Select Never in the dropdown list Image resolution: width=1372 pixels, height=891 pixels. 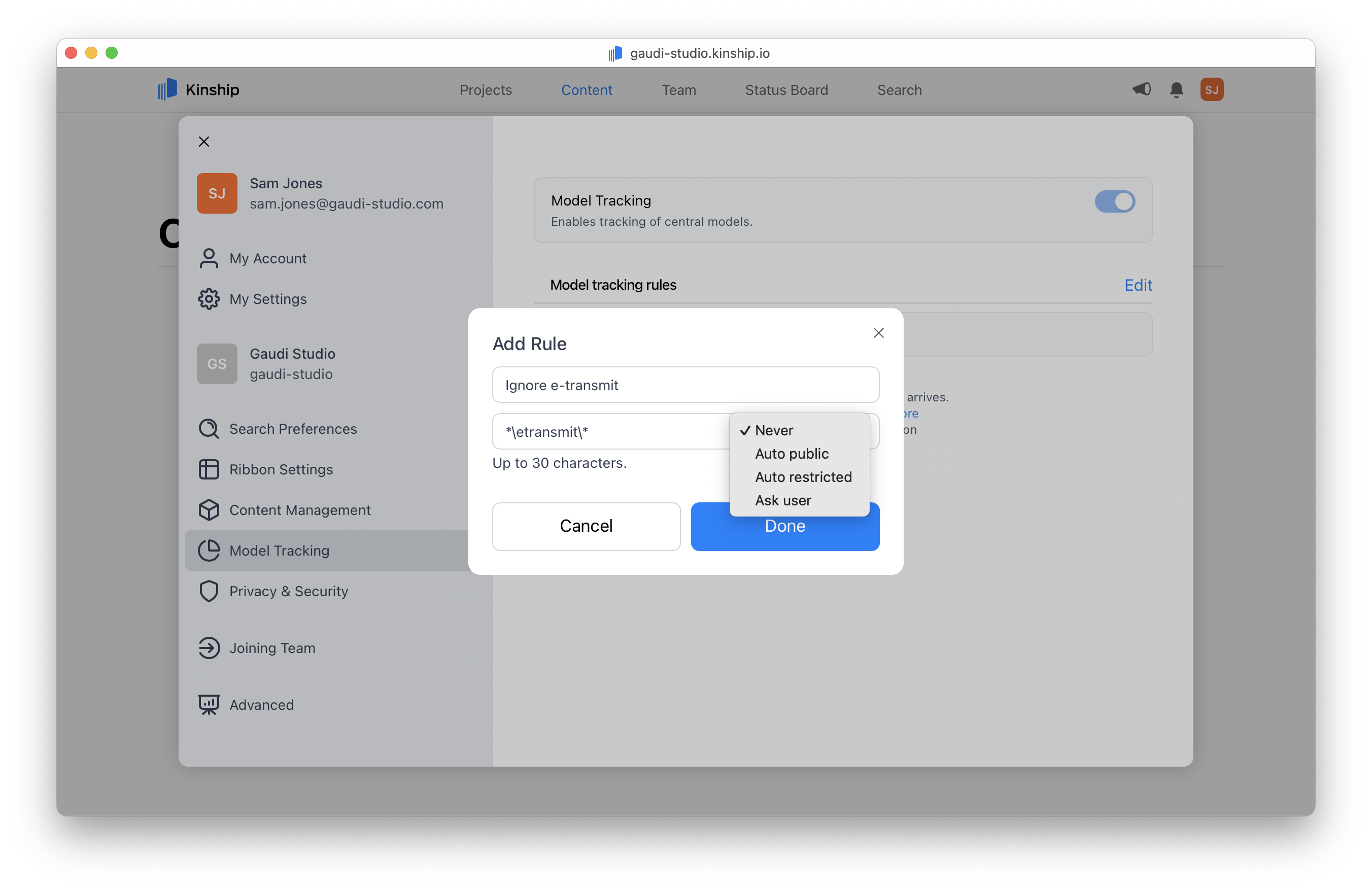(774, 430)
